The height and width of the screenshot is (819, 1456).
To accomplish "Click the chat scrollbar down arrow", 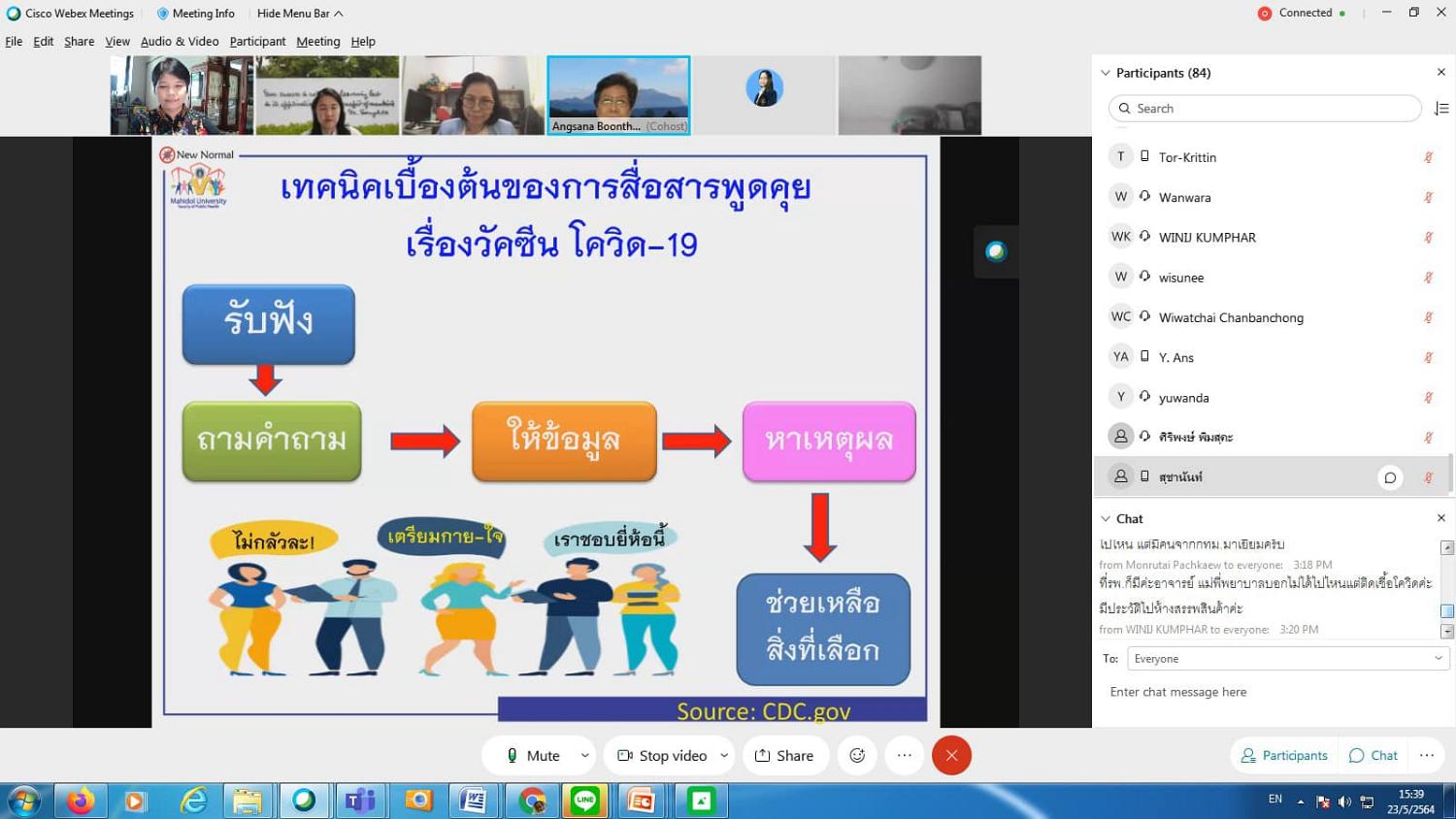I will 1447,632.
